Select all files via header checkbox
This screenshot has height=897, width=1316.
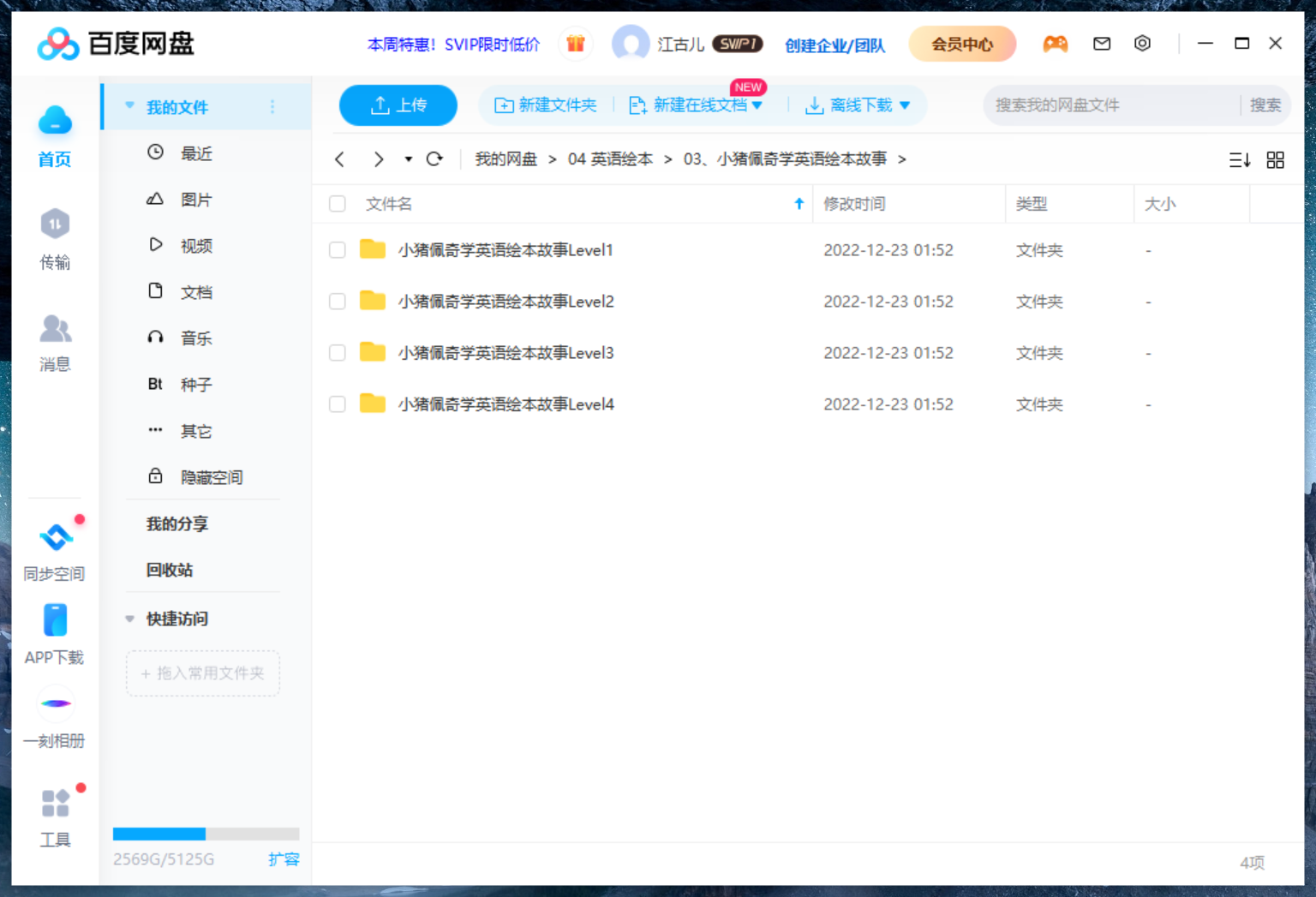(x=337, y=204)
